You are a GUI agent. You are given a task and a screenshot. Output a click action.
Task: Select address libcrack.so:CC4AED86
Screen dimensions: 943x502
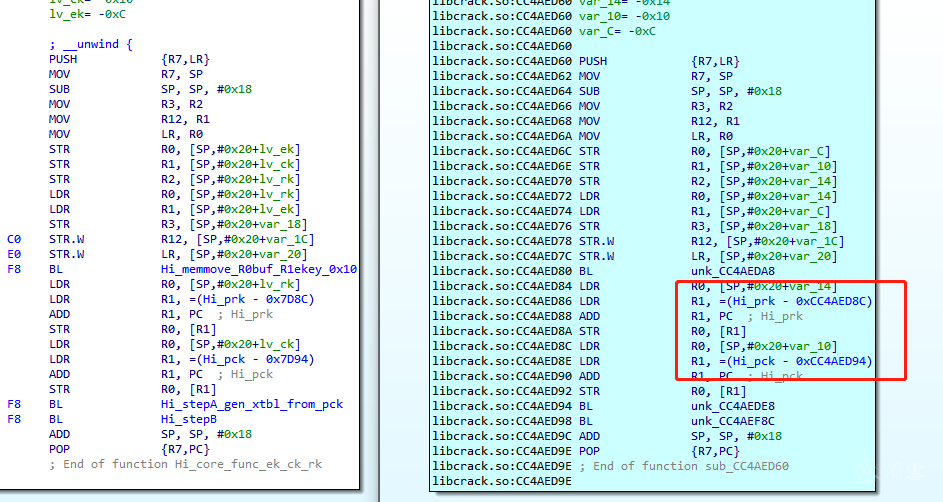pos(502,301)
